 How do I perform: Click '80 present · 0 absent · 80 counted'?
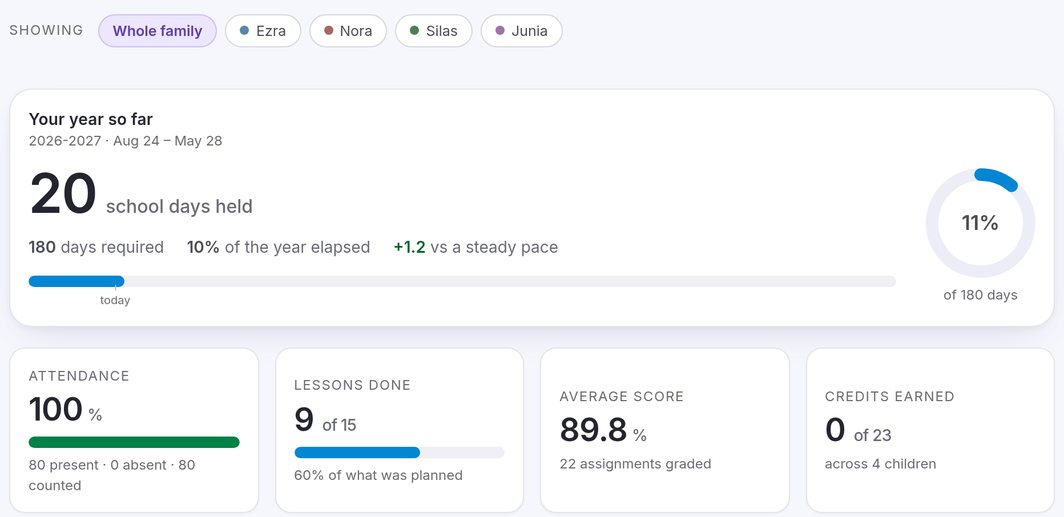coord(112,476)
